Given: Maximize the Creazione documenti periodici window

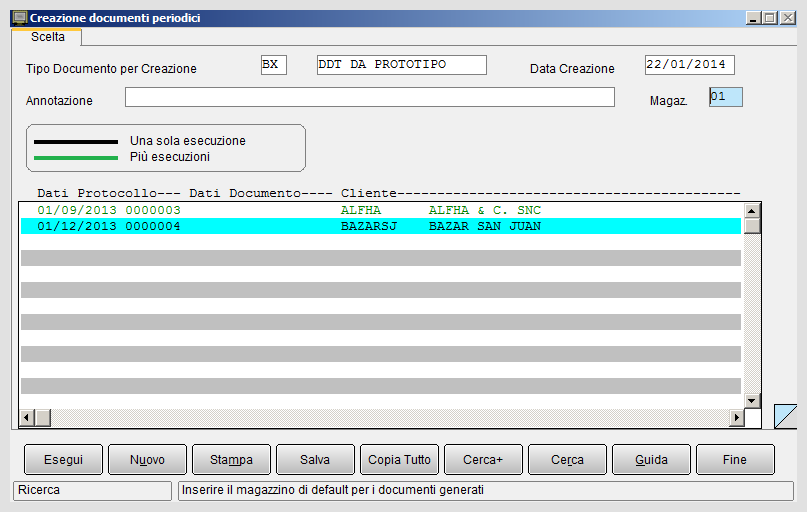Looking at the screenshot, I should pyautogui.click(x=770, y=18).
